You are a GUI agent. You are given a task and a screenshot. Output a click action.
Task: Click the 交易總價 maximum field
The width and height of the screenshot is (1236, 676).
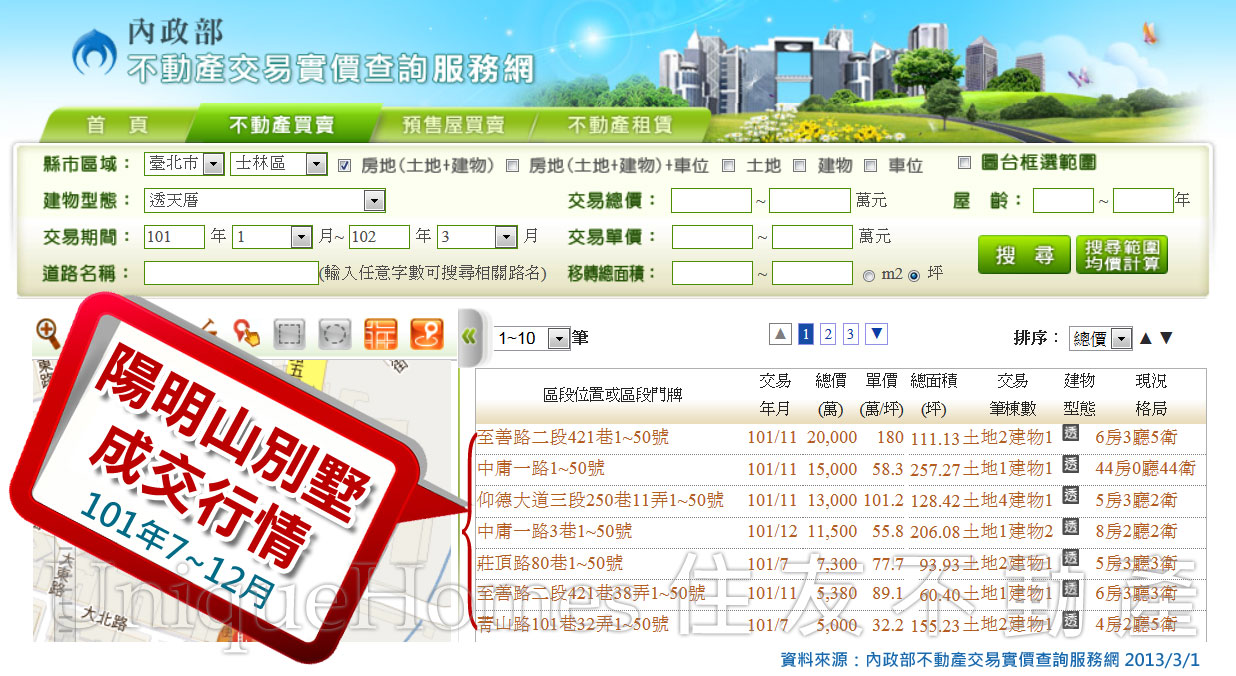pyautogui.click(x=809, y=200)
